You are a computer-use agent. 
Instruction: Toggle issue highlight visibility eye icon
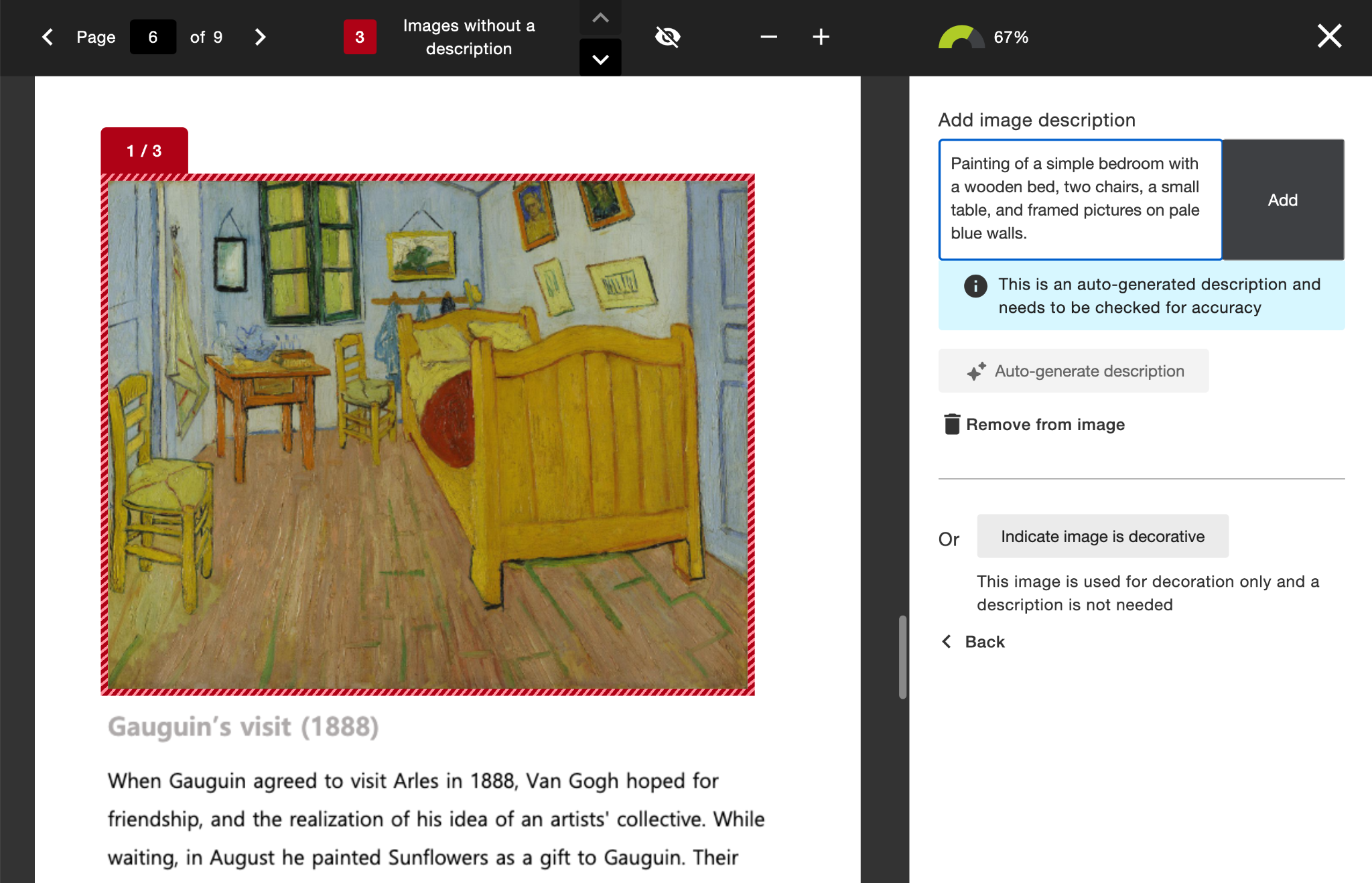pos(667,37)
